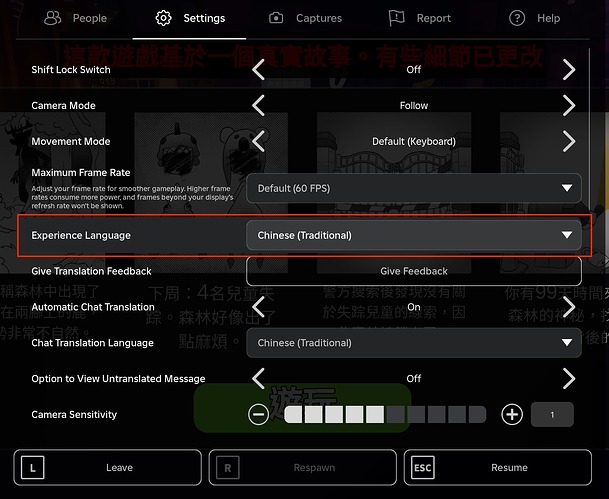Click the Automatic Chat Translation "On" value
Screen dimensions: 609x499
414,307
